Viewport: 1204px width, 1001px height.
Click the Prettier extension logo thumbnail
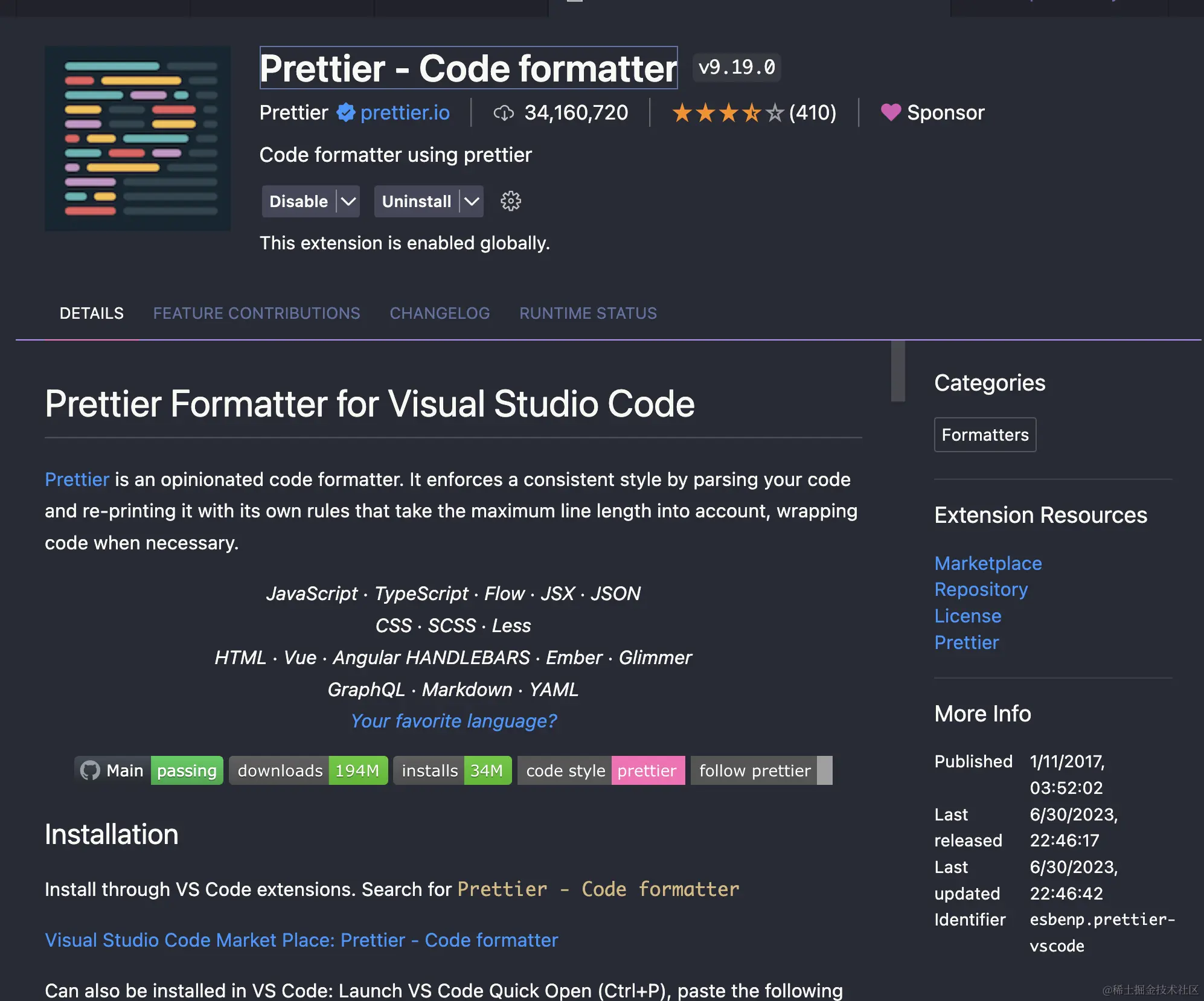click(x=138, y=138)
